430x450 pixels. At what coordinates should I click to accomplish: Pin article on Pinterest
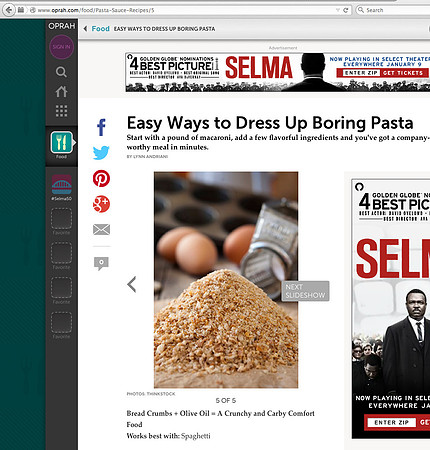(101, 178)
